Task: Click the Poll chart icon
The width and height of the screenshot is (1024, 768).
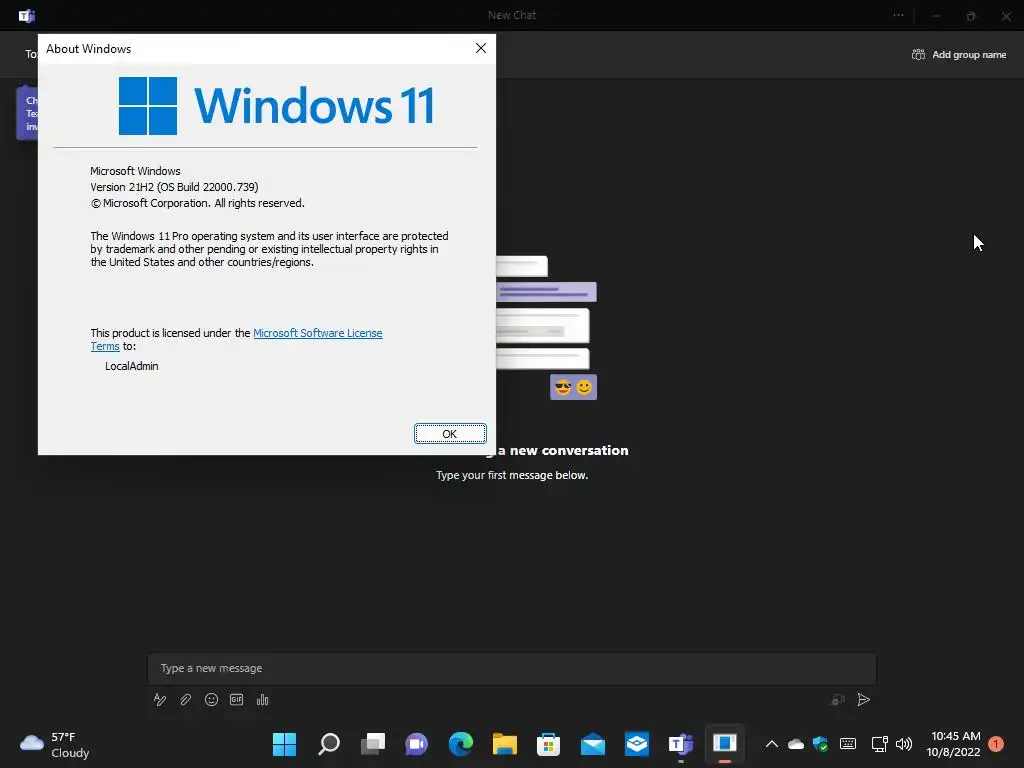Action: pos(263,700)
